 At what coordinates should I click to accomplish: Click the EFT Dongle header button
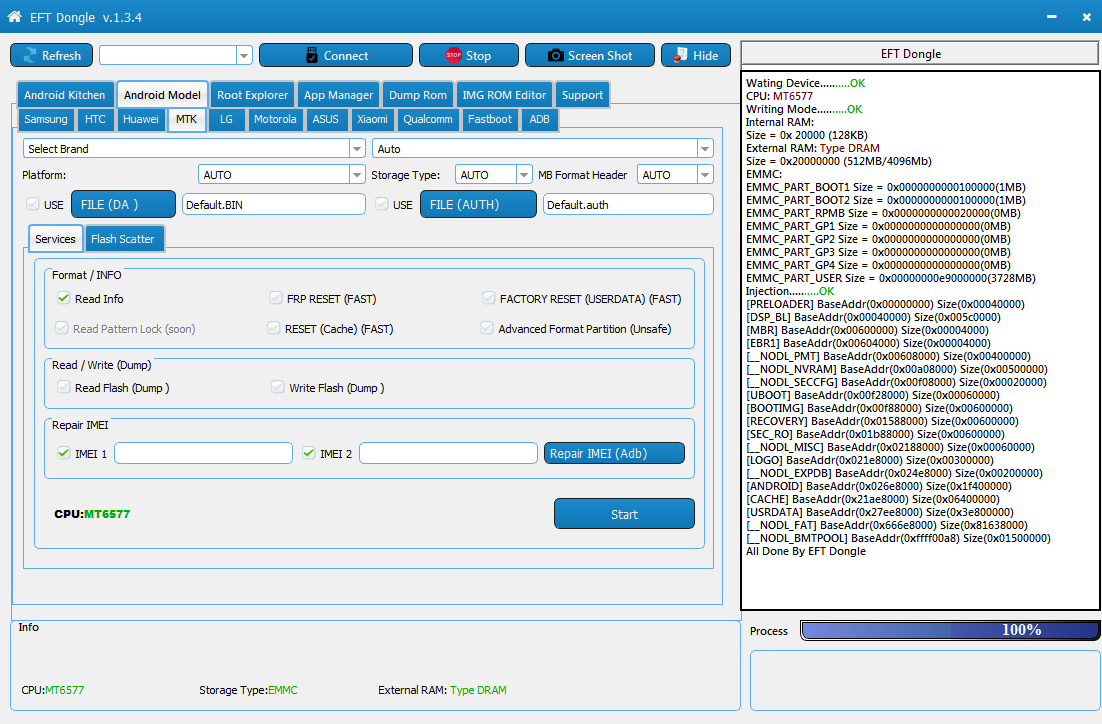pos(919,54)
